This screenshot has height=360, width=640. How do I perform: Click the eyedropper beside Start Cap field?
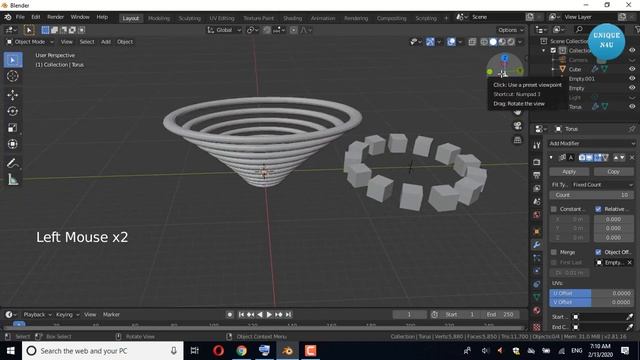629,317
